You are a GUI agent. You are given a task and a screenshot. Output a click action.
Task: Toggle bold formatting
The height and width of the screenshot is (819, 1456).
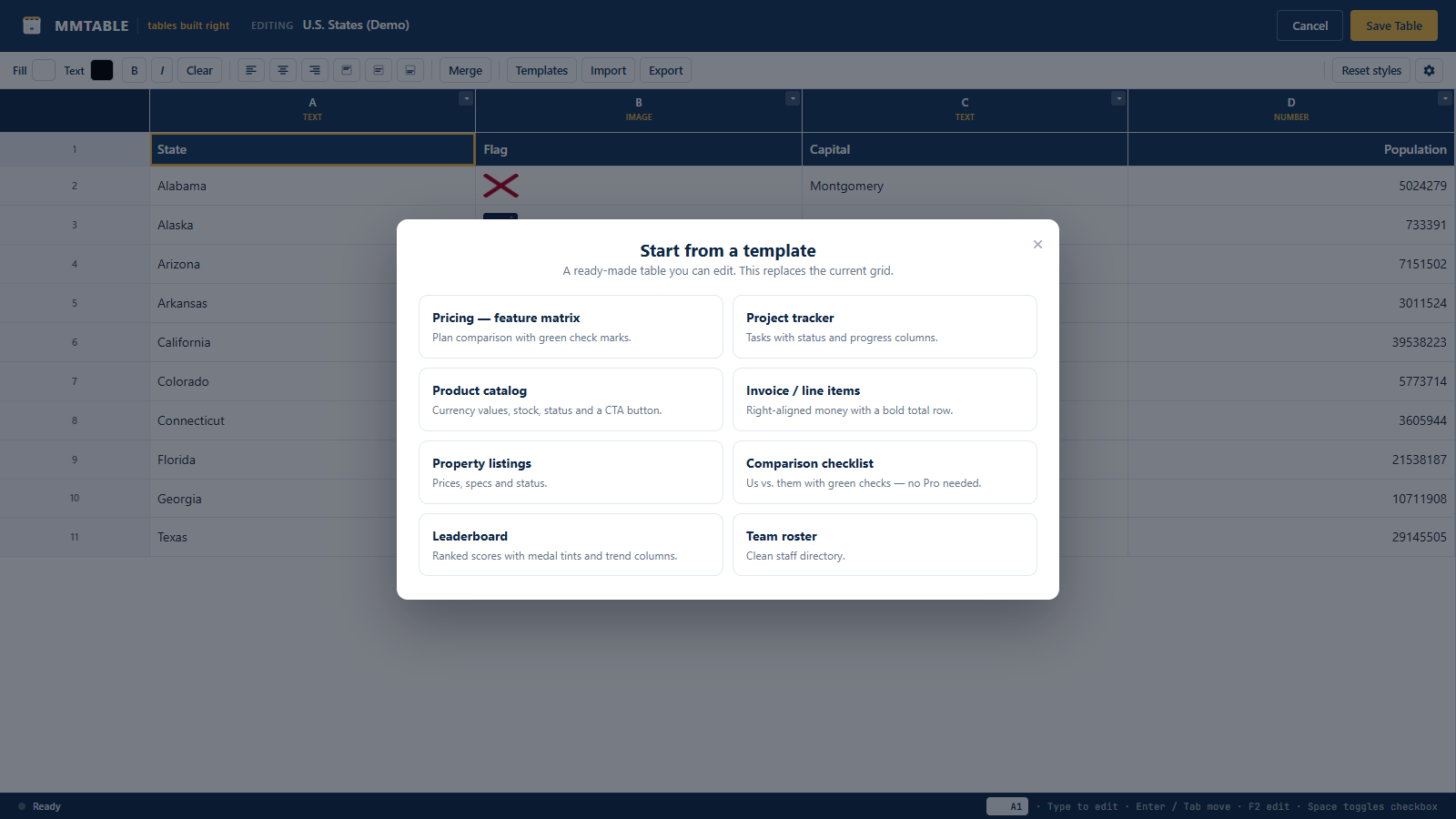tap(135, 70)
